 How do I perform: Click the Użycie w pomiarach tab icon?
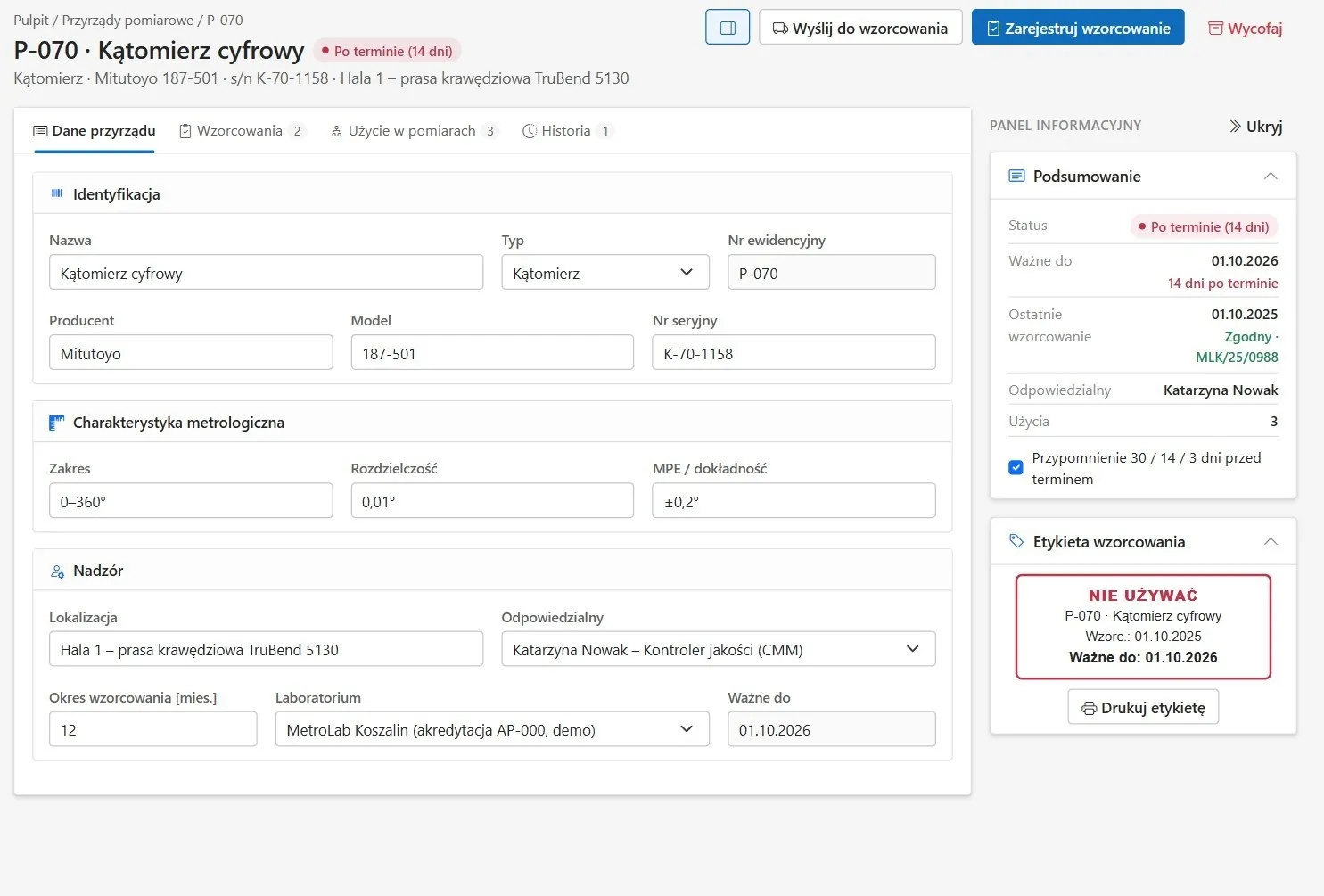pos(336,131)
